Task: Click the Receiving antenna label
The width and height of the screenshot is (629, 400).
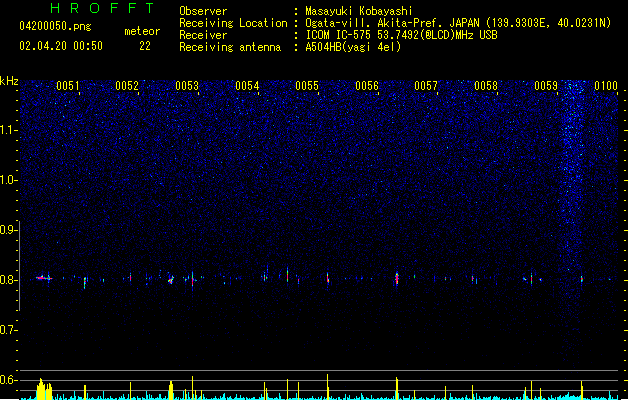Action: 230,47
